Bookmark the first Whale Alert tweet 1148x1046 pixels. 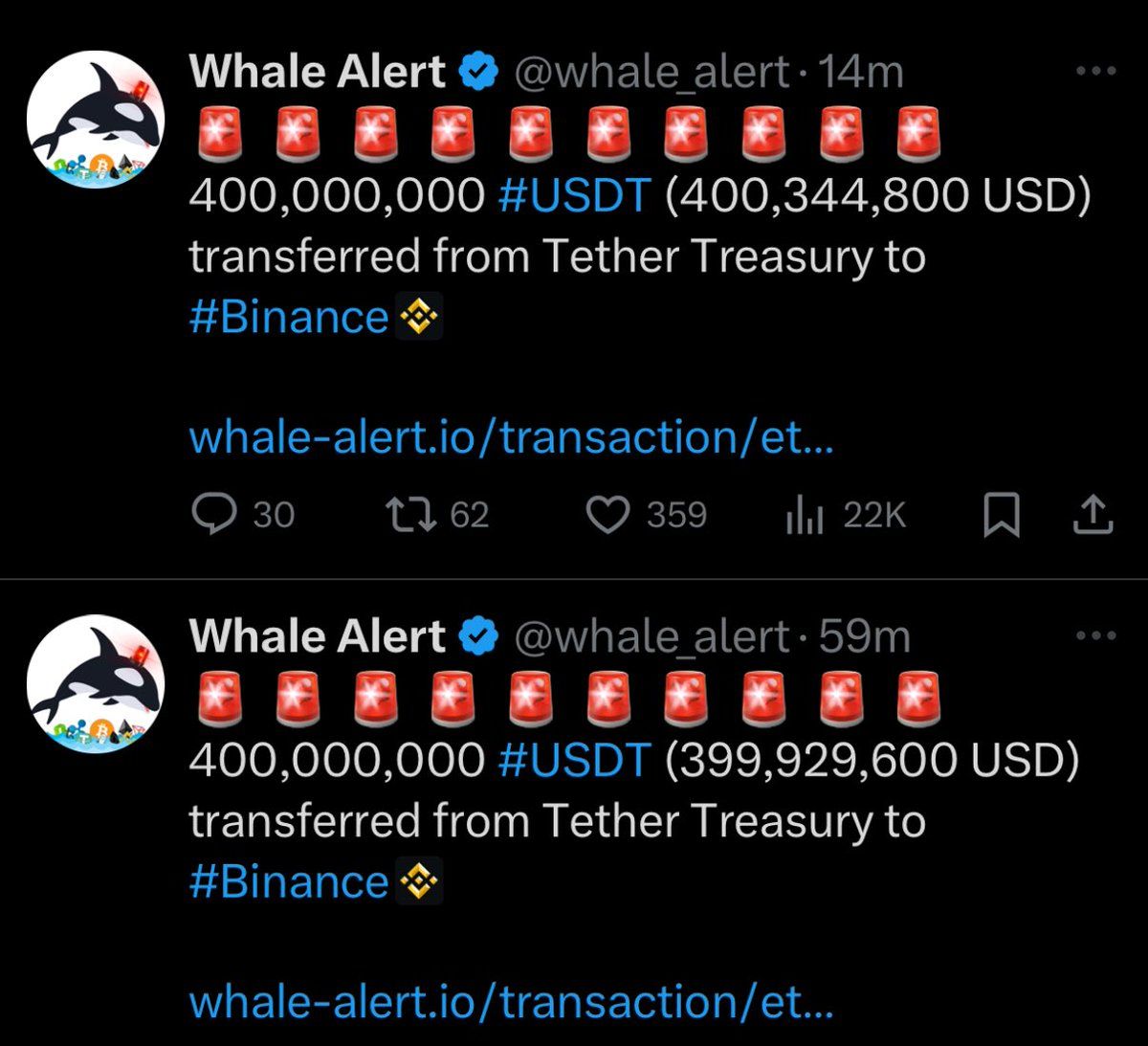tap(1002, 516)
